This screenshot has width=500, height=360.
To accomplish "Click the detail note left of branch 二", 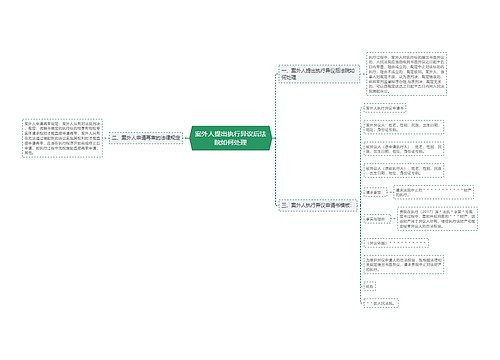I will coord(62,138).
